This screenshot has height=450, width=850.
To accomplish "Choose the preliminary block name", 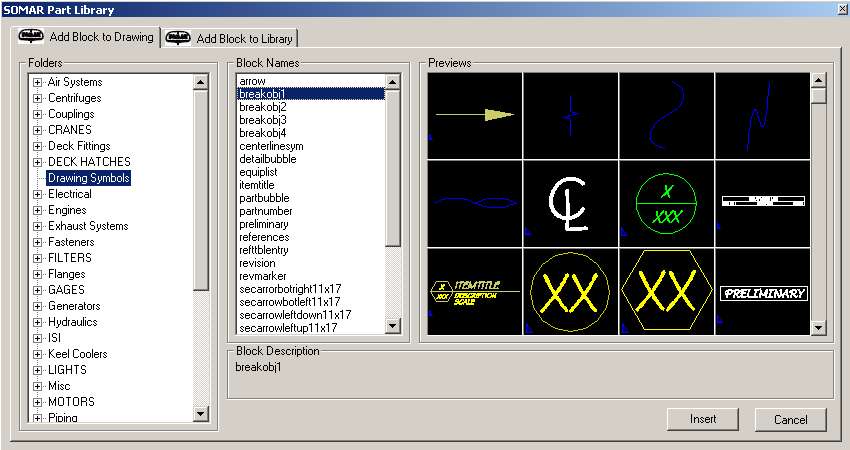I will pyautogui.click(x=264, y=224).
